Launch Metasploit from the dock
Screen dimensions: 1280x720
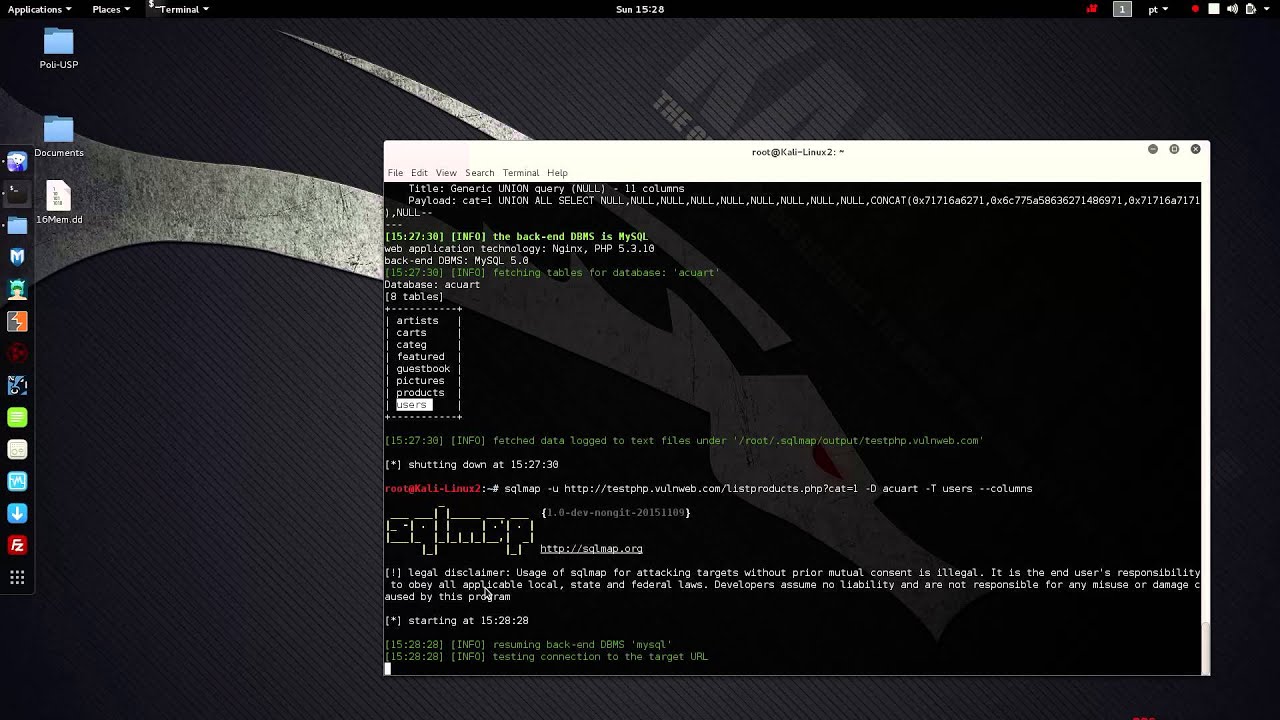17,257
